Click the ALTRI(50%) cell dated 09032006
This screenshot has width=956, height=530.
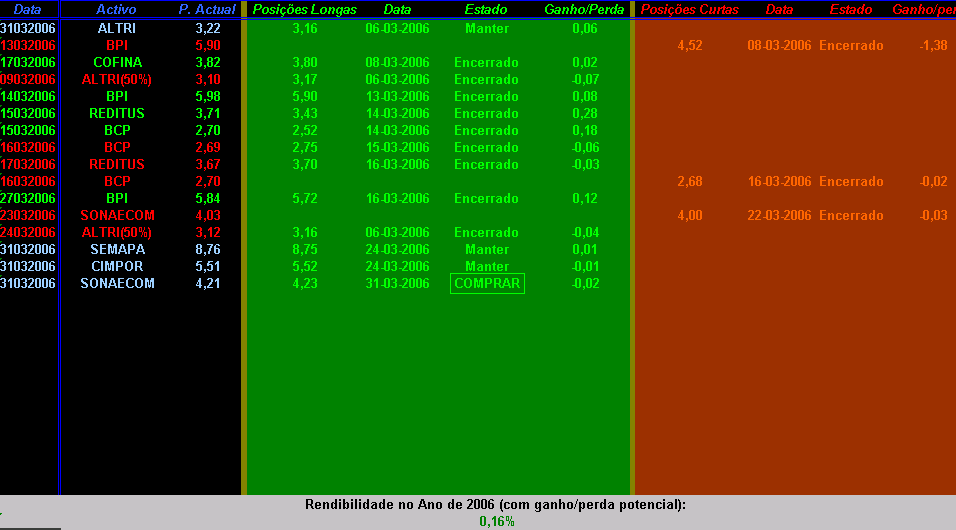click(x=116, y=79)
